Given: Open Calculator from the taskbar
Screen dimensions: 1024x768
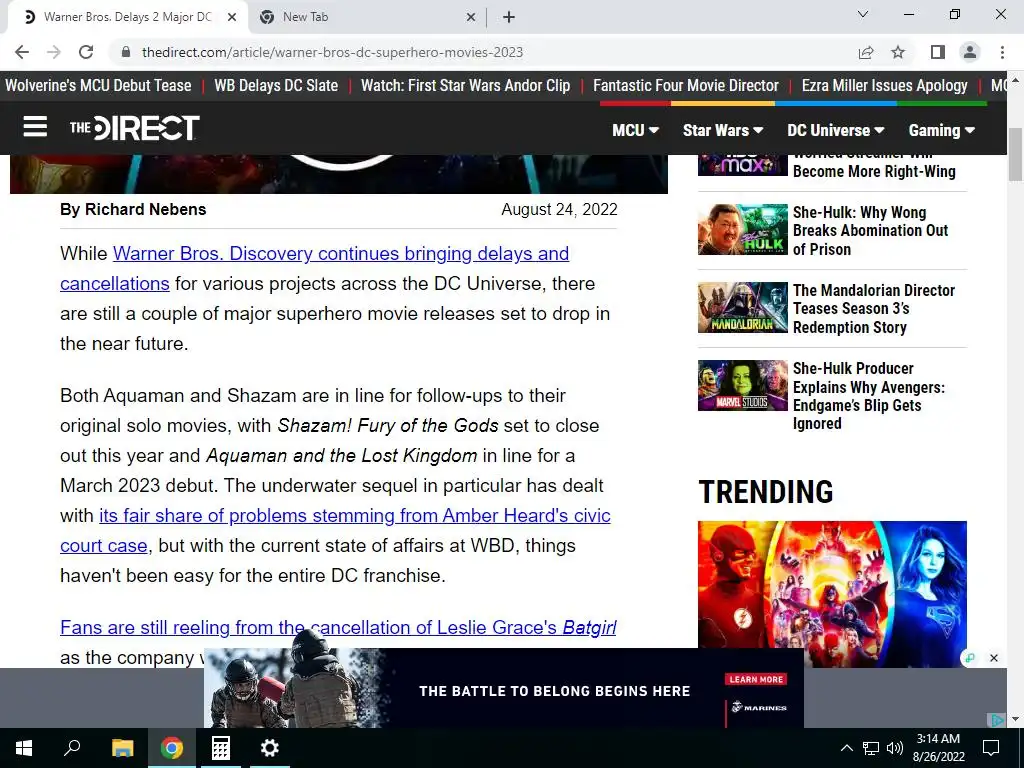Looking at the screenshot, I should pyautogui.click(x=221, y=748).
